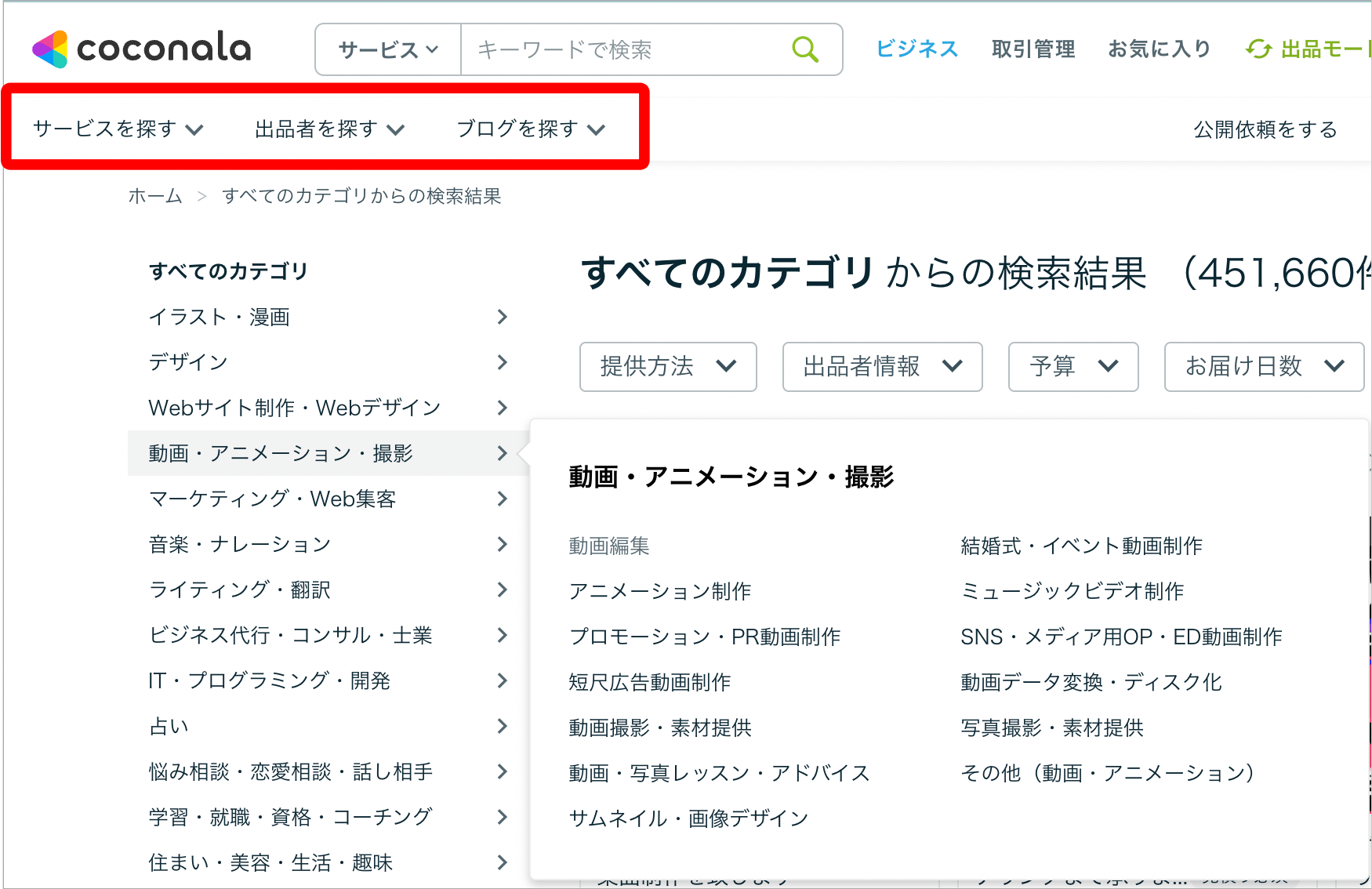Expand the サービスを探す menu

[118, 129]
